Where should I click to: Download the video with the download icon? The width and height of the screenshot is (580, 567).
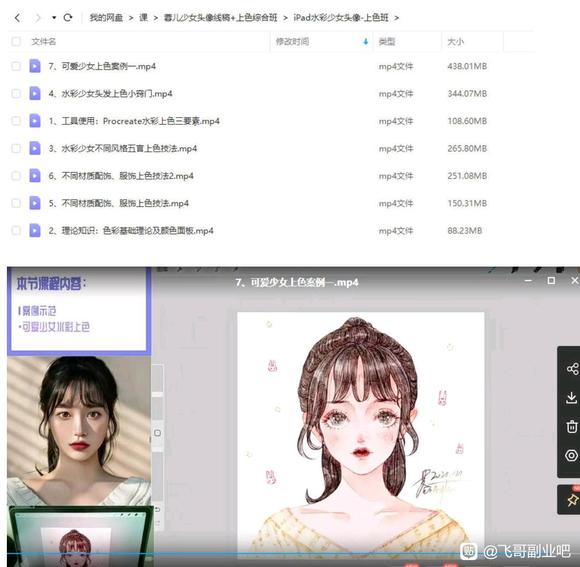[x=572, y=398]
